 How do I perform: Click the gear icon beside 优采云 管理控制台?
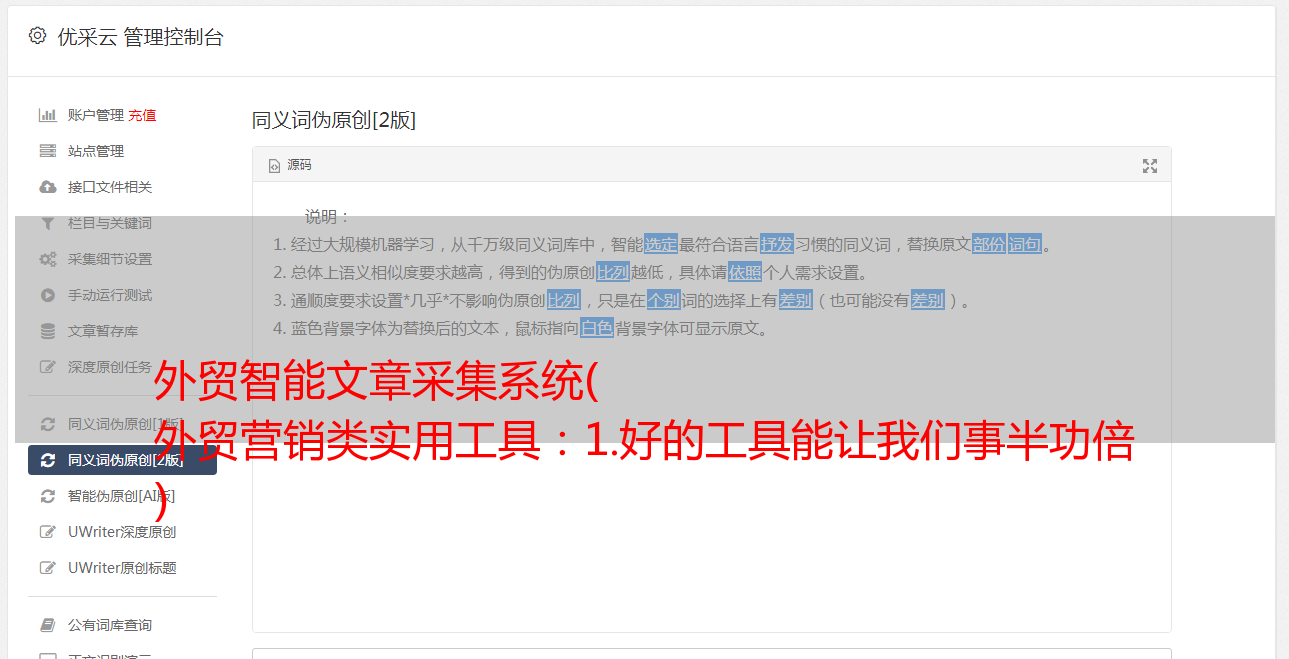click(x=37, y=36)
